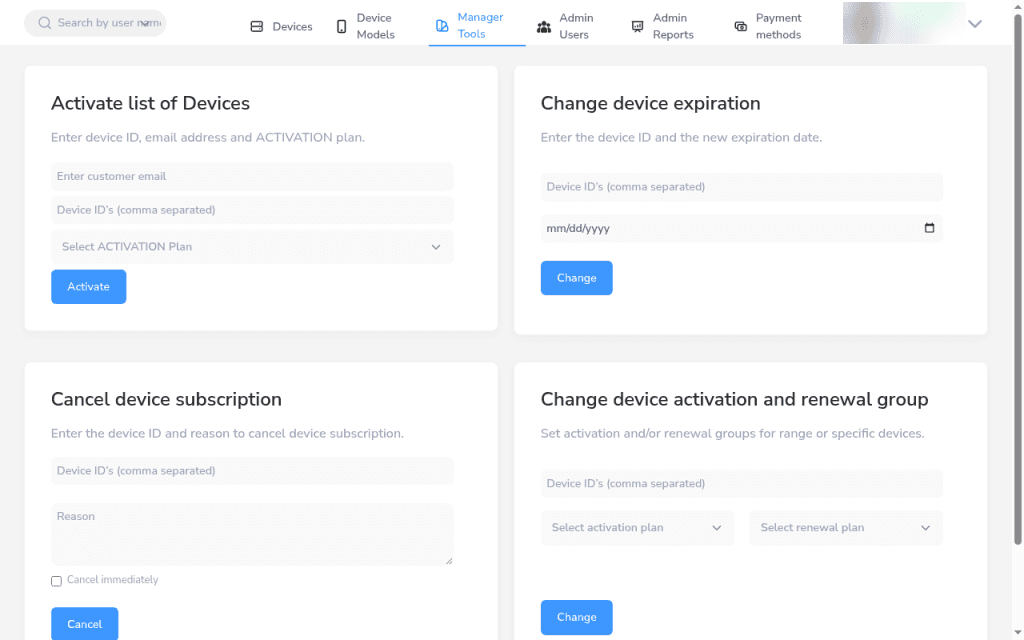Viewport: 1024px width, 640px height.
Task: Click the "Cancel device subscription" heading
Action: coord(167,399)
